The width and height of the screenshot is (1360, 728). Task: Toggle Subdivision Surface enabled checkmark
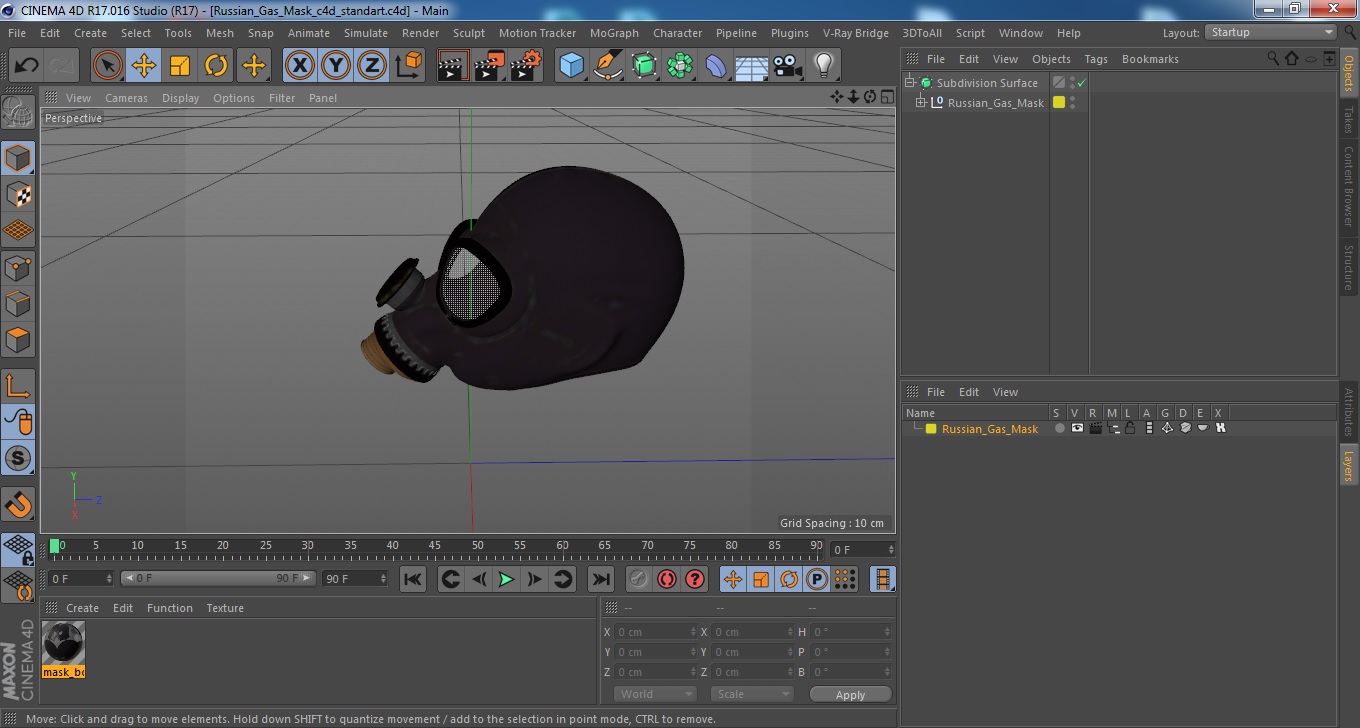(x=1081, y=83)
